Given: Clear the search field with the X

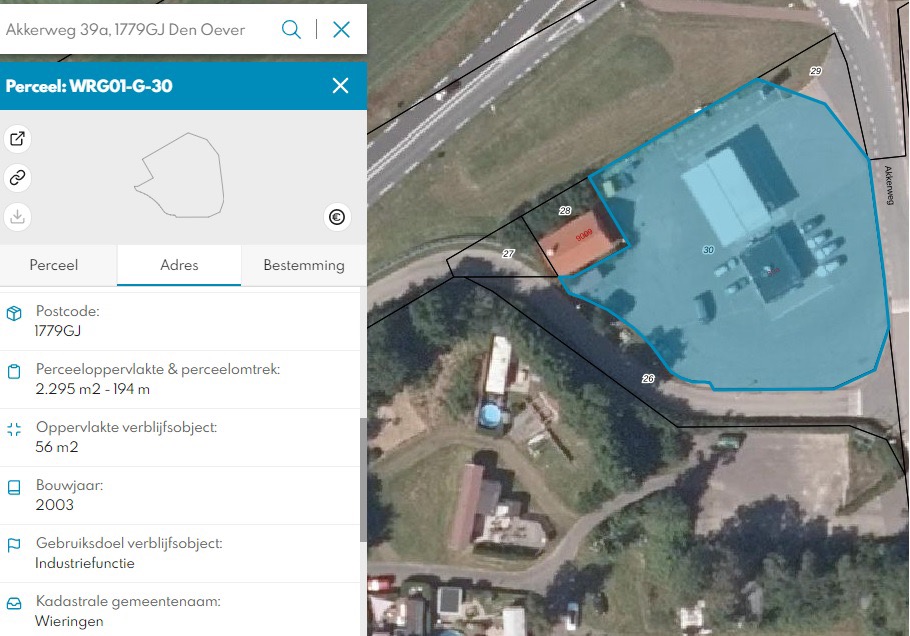Looking at the screenshot, I should pyautogui.click(x=341, y=29).
